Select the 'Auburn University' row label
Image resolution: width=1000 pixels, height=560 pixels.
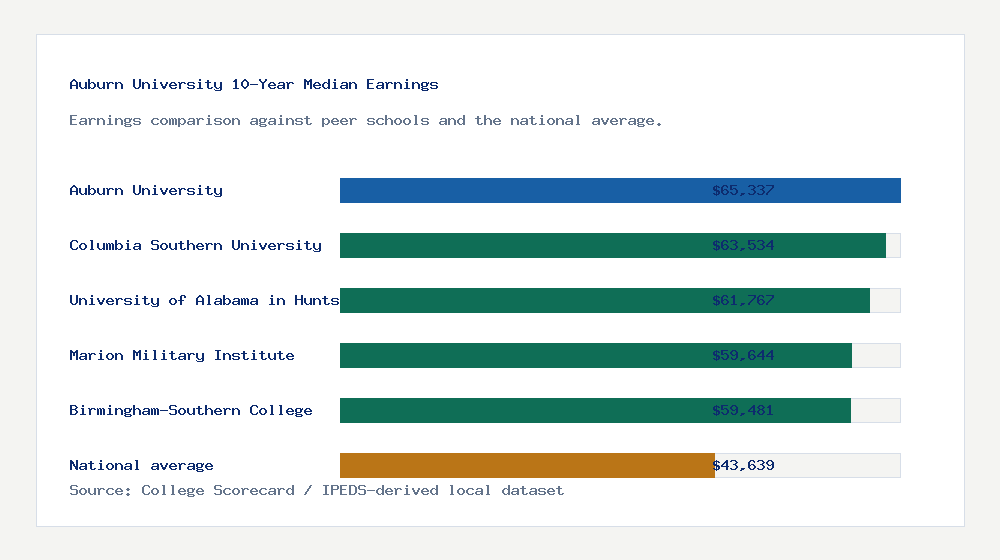[146, 191]
